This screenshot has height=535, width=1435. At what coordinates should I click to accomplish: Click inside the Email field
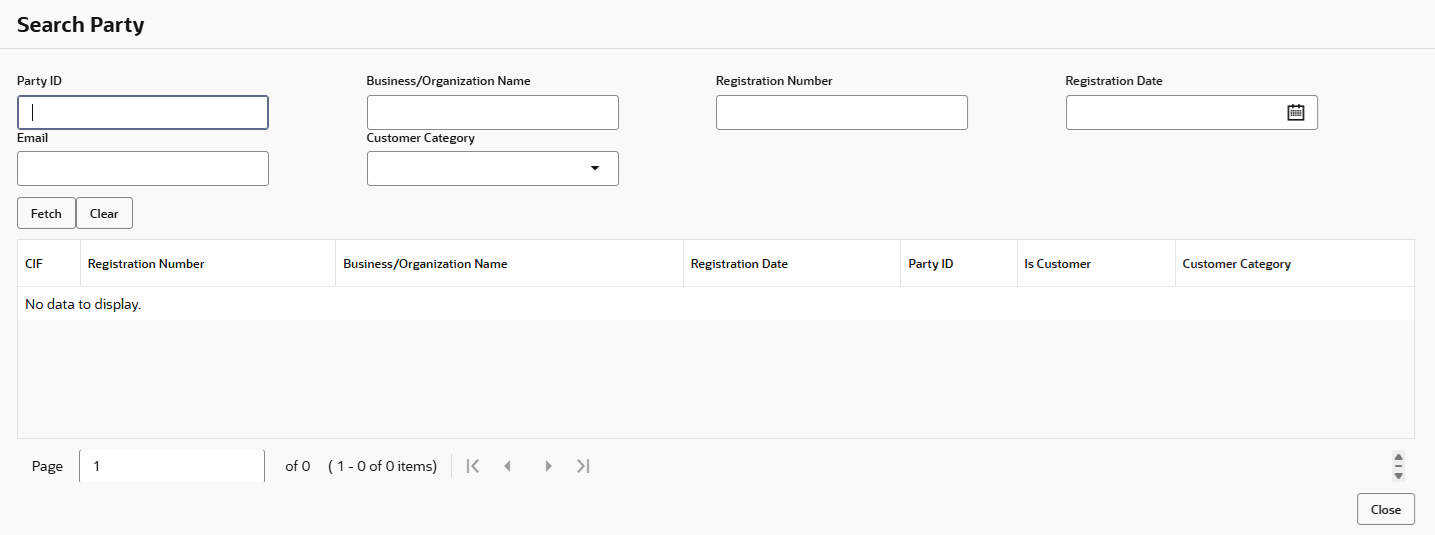coord(143,169)
